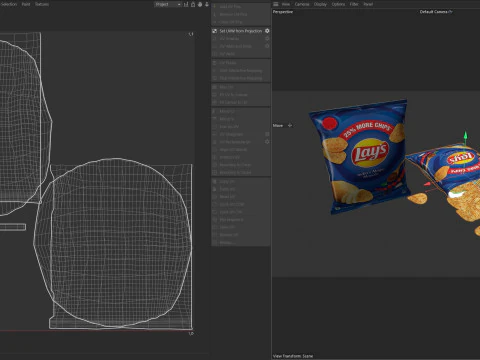The image size is (480, 360).
Task: Open the Project mode dropdown
Action: 167,4
